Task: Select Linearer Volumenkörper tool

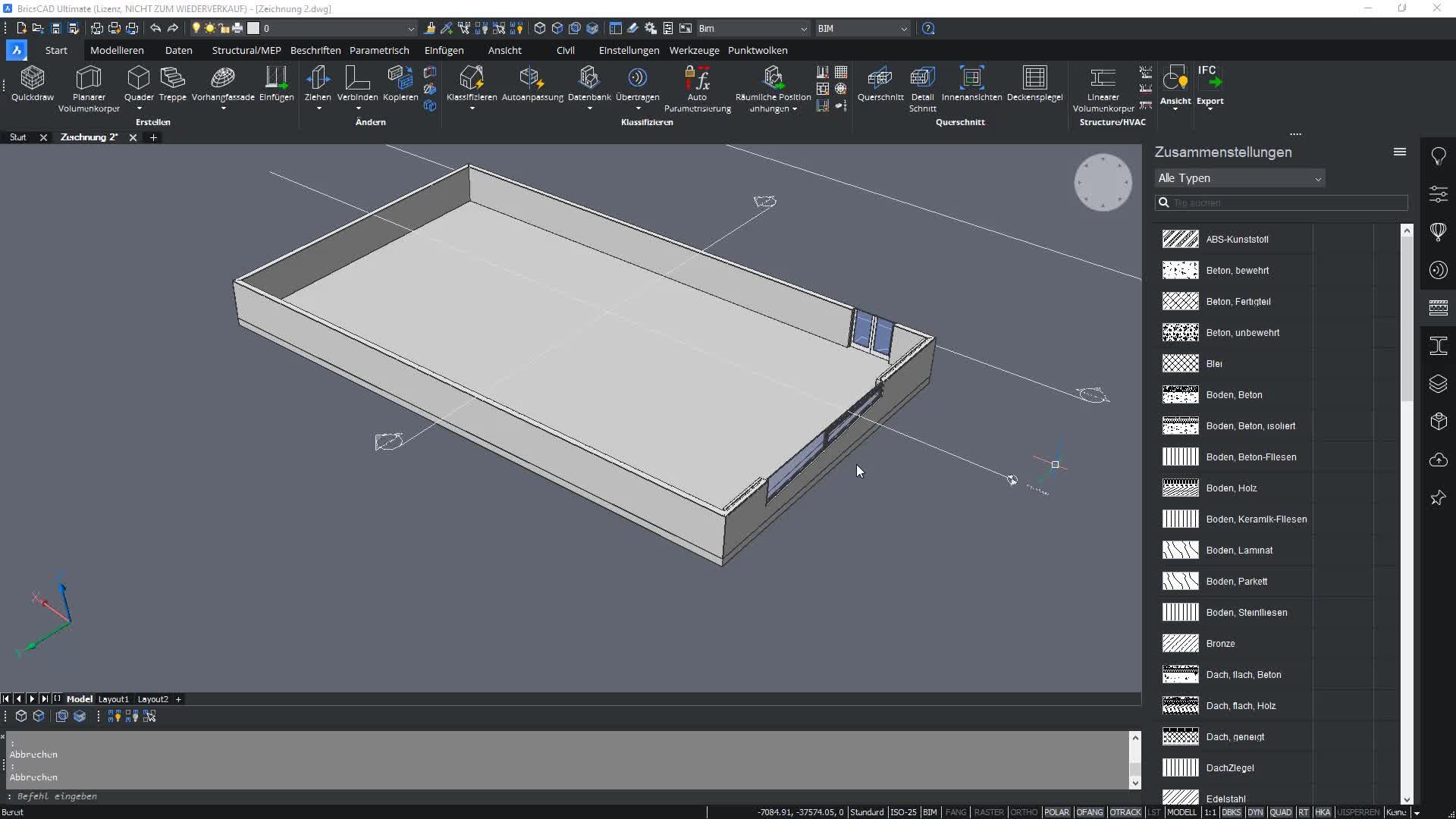Action: coord(1103,89)
